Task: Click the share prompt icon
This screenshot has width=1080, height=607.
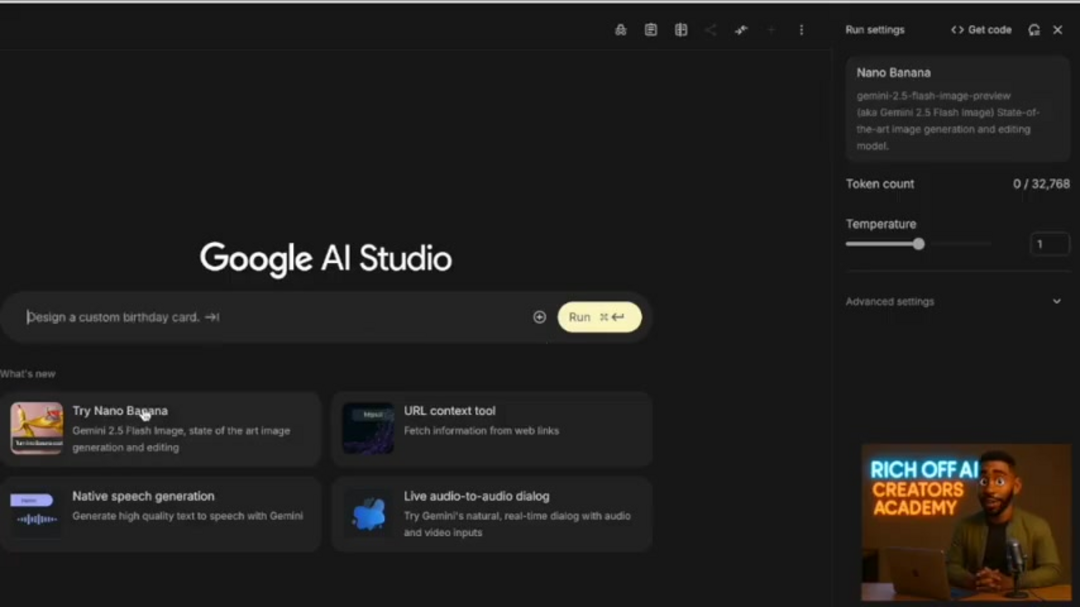Action: point(711,30)
